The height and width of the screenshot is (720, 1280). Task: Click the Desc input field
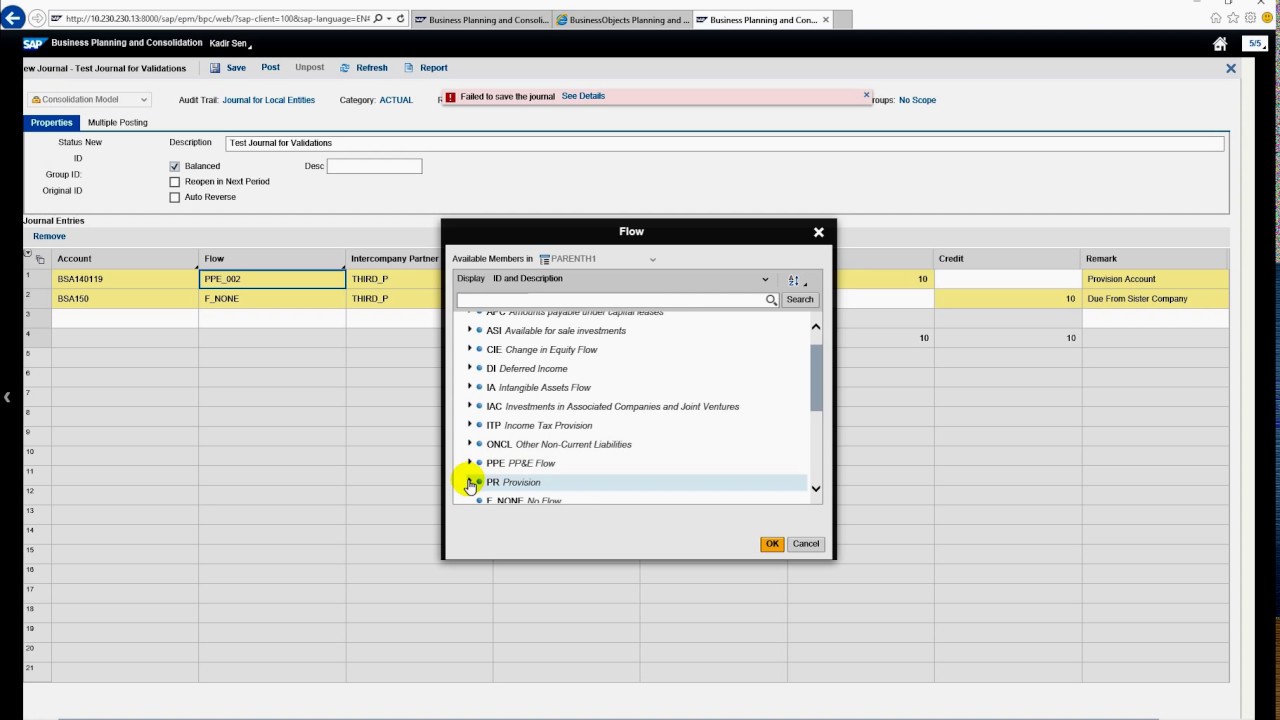pos(374,166)
